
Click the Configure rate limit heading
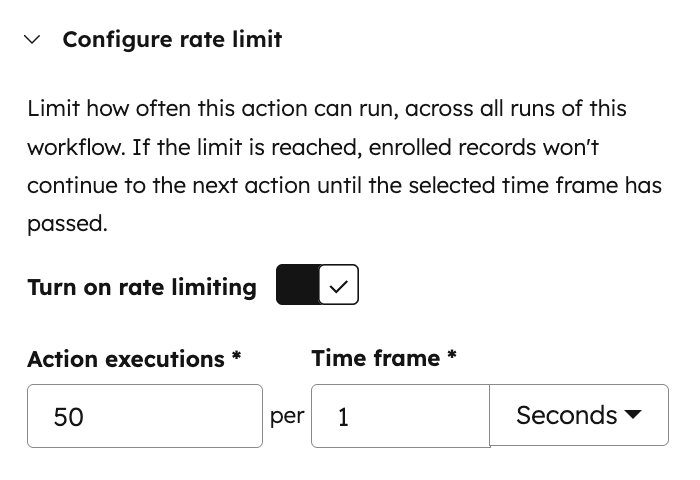click(172, 40)
